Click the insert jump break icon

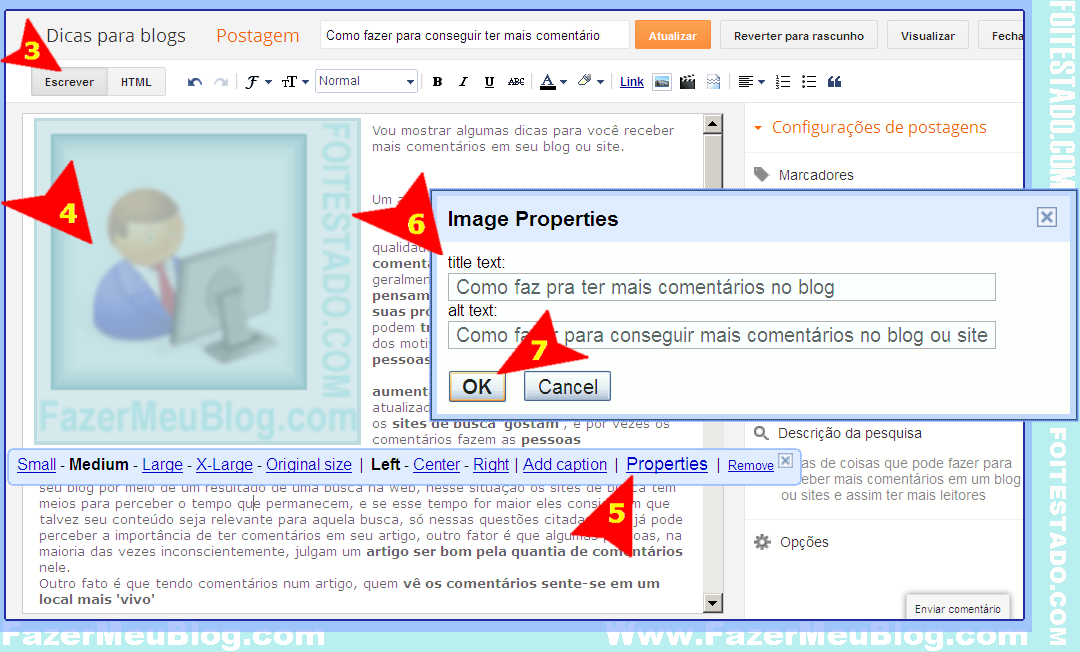click(x=714, y=82)
